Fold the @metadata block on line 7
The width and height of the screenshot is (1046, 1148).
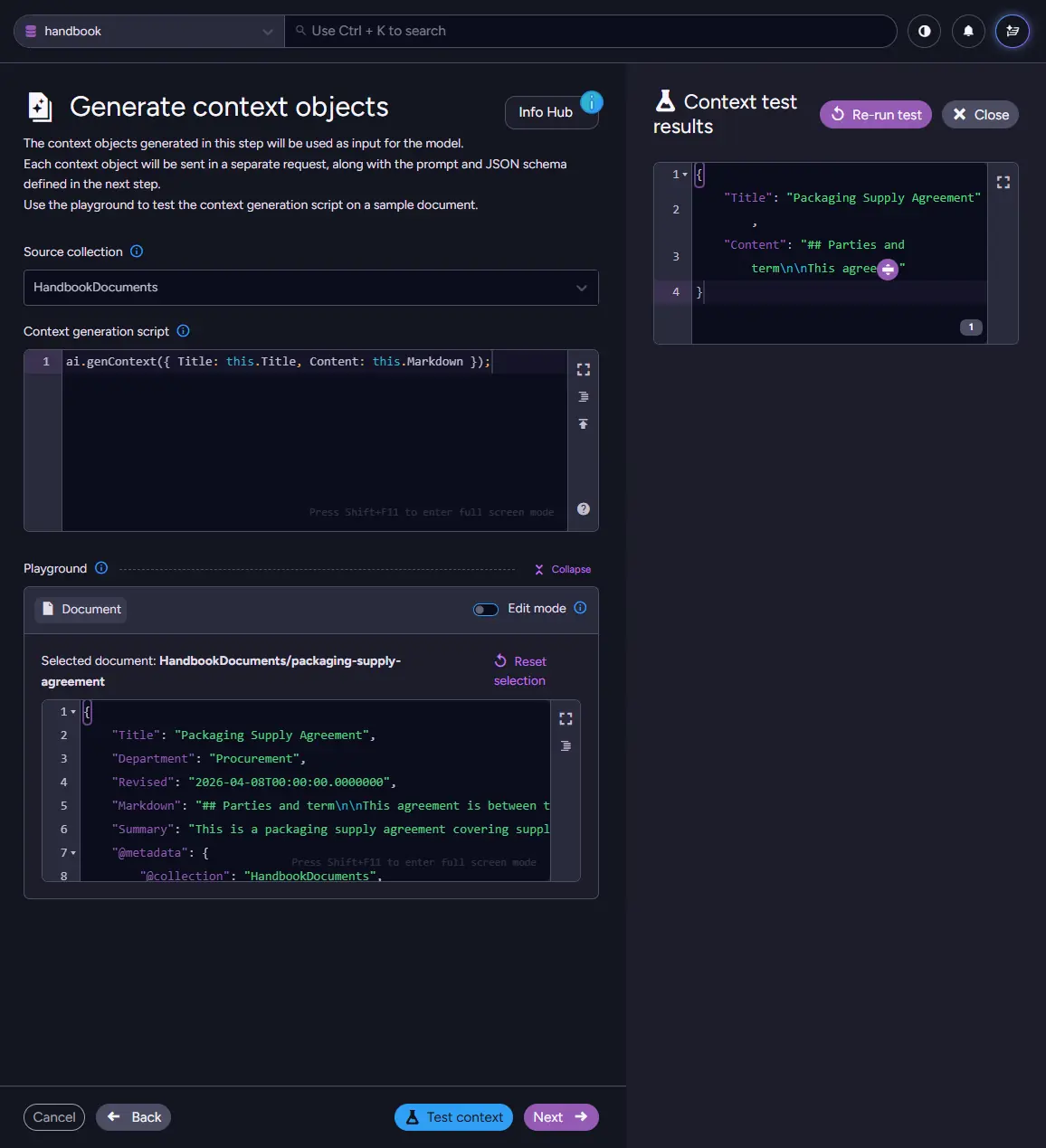click(73, 853)
